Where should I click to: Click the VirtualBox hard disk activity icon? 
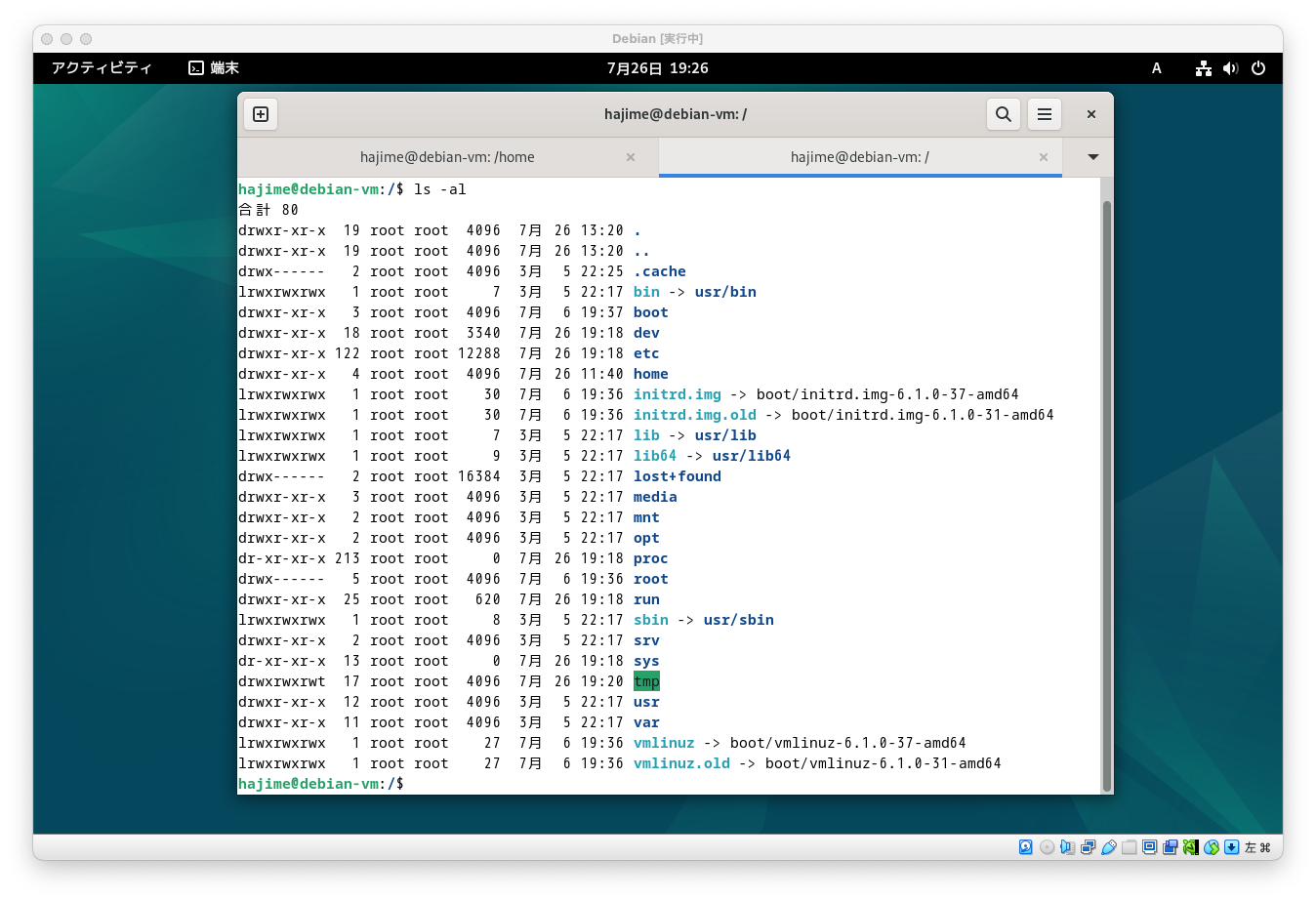tap(1026, 847)
